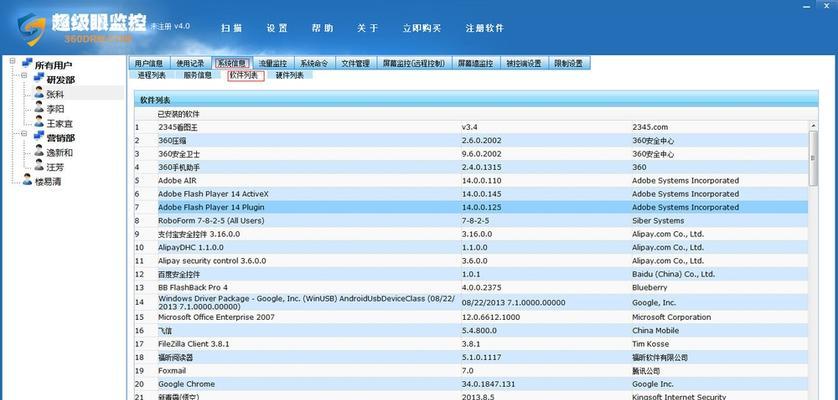Show the 软件列表 sub-tab
838x400 pixels.
pos(245,75)
